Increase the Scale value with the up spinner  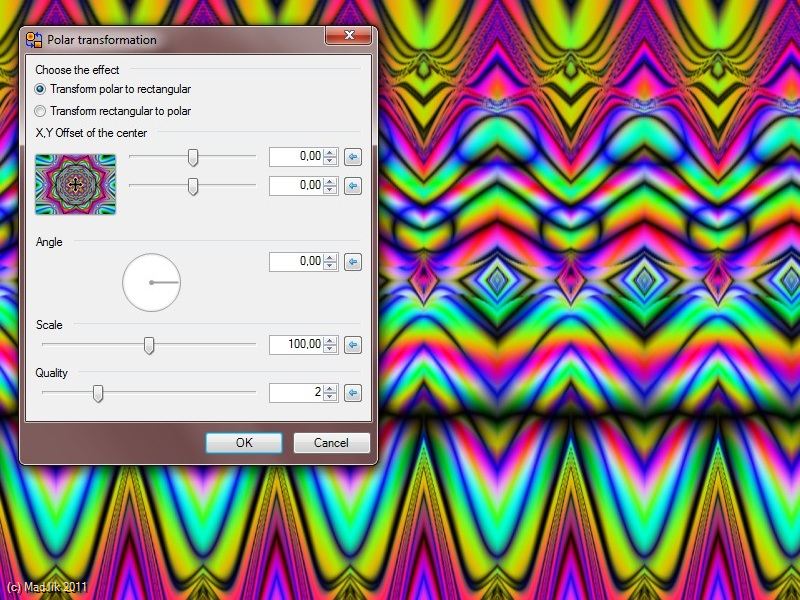point(331,341)
